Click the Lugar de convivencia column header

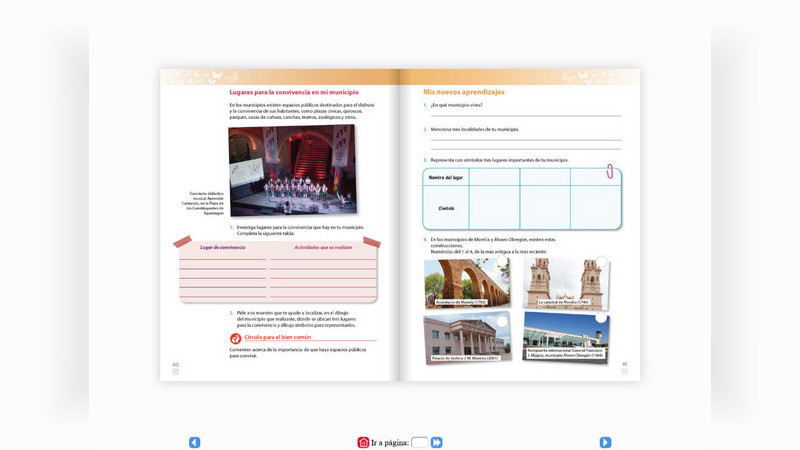222,247
